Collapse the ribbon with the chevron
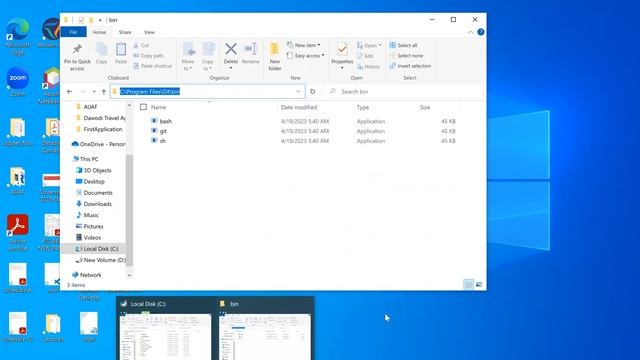 pos(471,32)
